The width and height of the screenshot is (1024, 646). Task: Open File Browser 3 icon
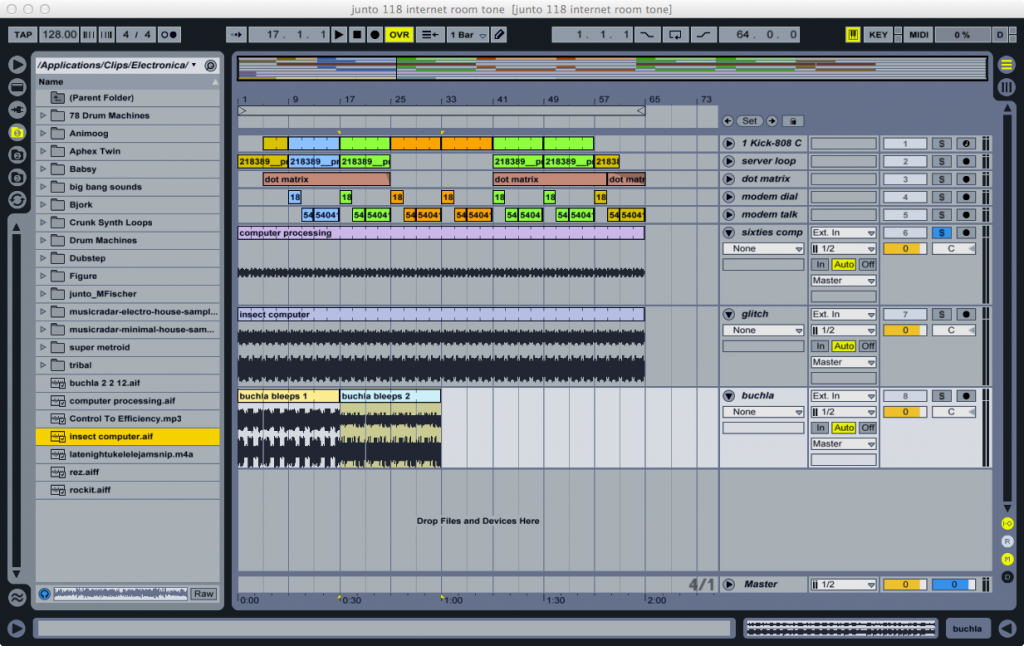click(x=17, y=178)
